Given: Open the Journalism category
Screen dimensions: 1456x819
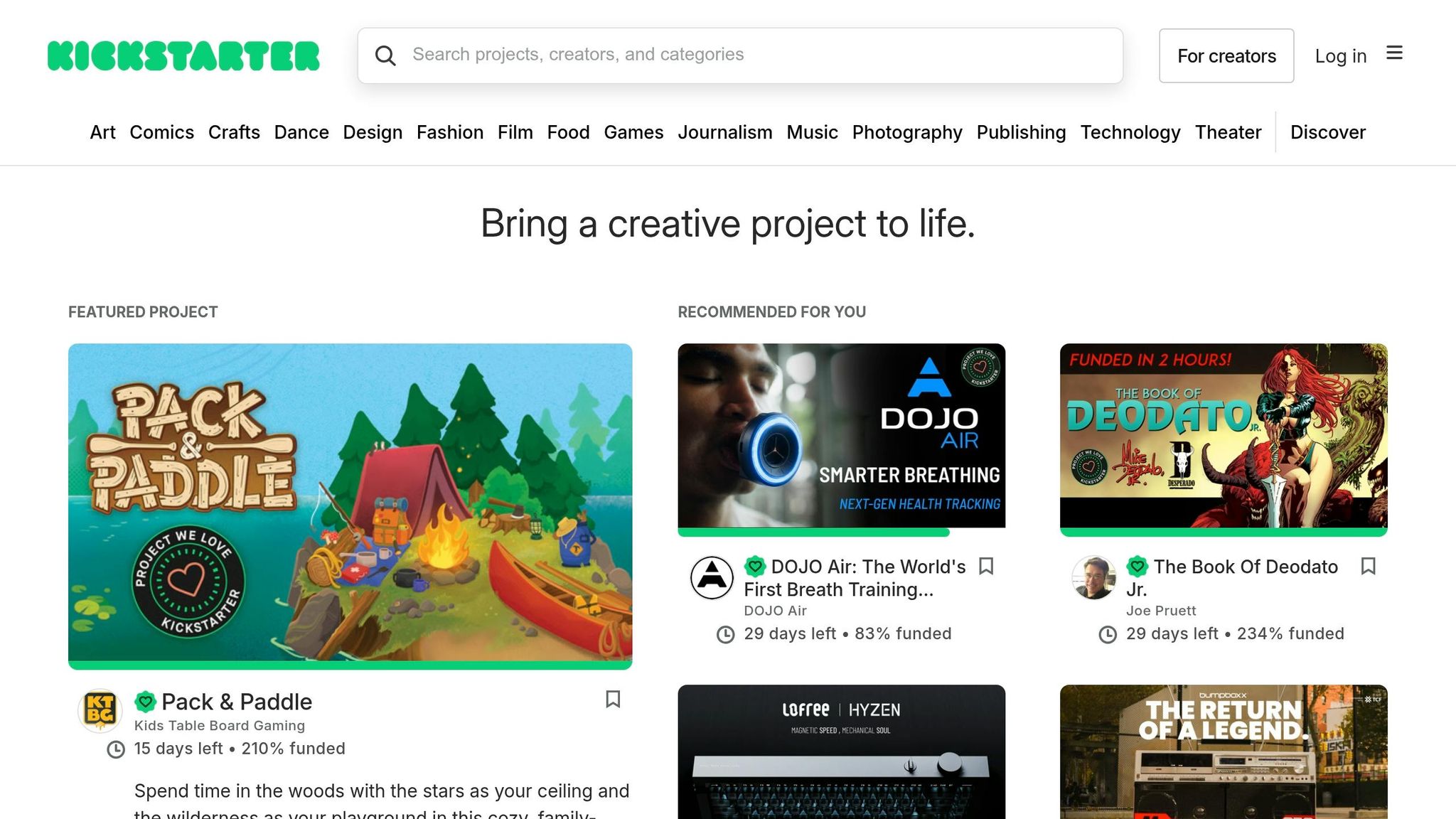Looking at the screenshot, I should (x=725, y=132).
